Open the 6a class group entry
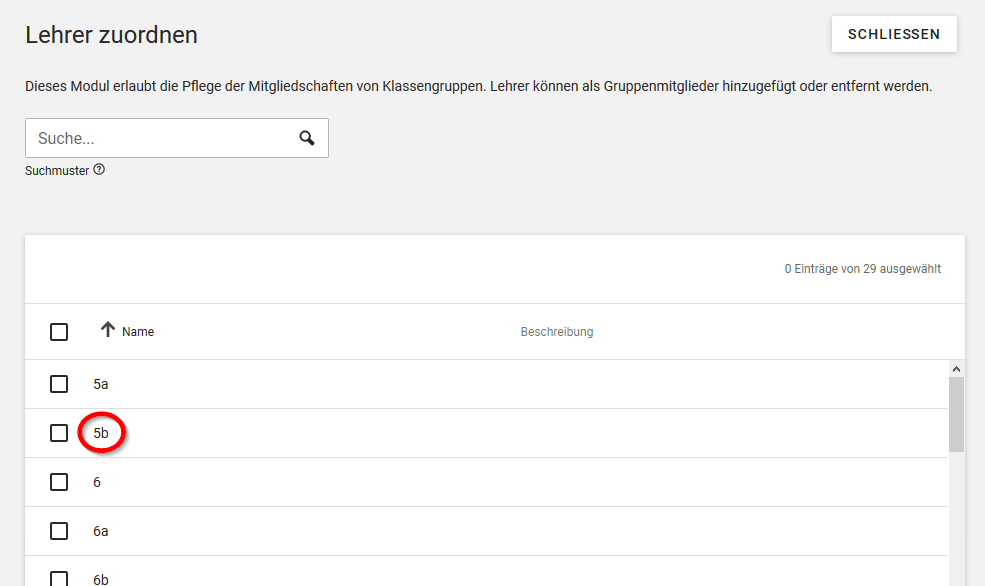 101,531
